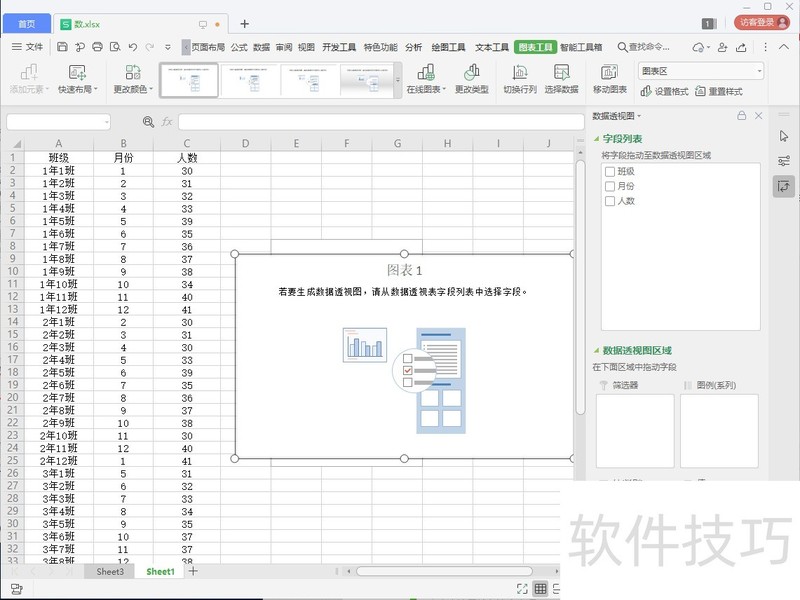Click the 重置样式 icon
800x600 pixels.
pos(722,88)
